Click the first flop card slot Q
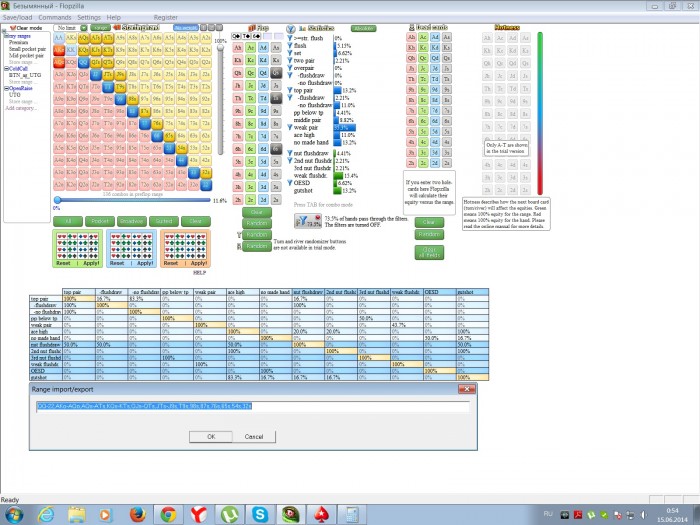 click(236, 36)
